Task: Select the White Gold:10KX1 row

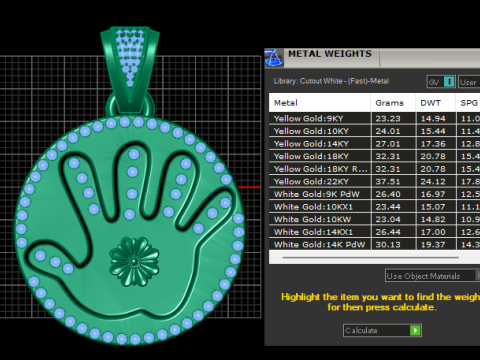Action: pos(374,207)
